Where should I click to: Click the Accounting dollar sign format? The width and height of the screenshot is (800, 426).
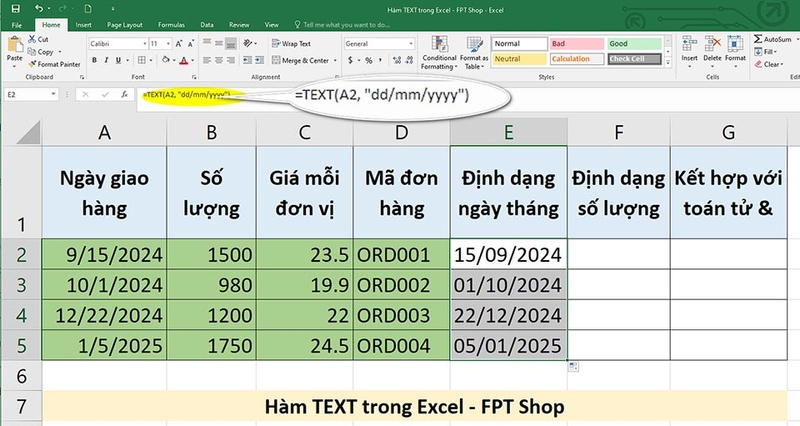pos(351,60)
